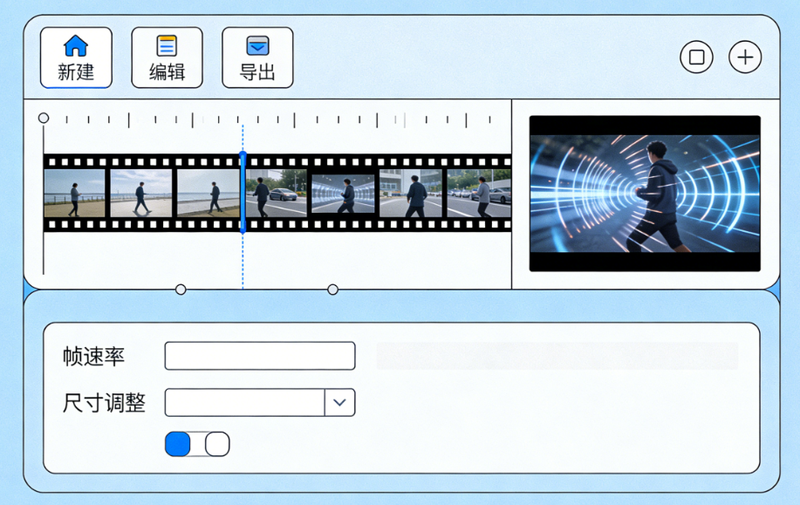Click the grey bar beside 帧速率 field
This screenshot has width=800, height=505.
click(x=556, y=356)
